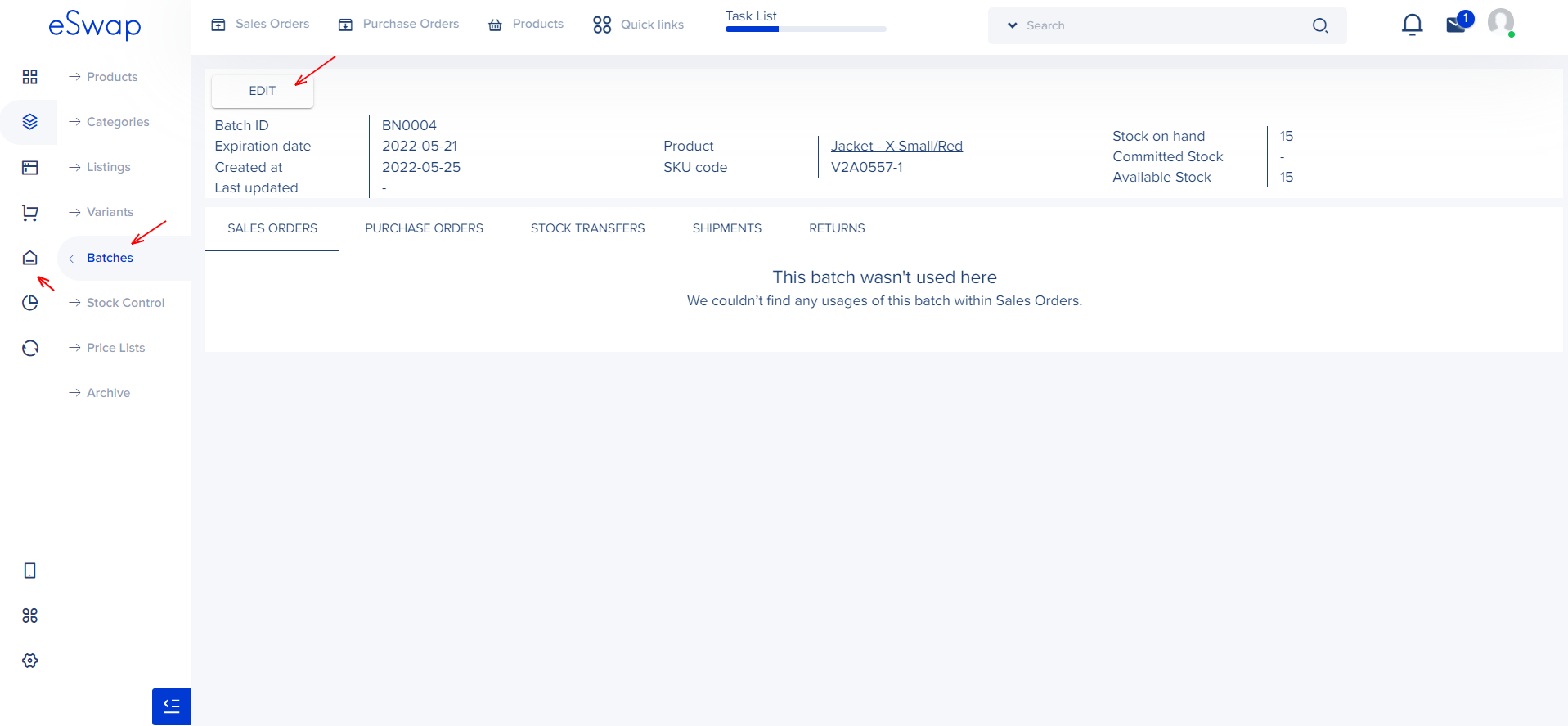The image size is (1568, 726).
Task: Collapse the sidebar with blue menu button
Action: click(171, 706)
